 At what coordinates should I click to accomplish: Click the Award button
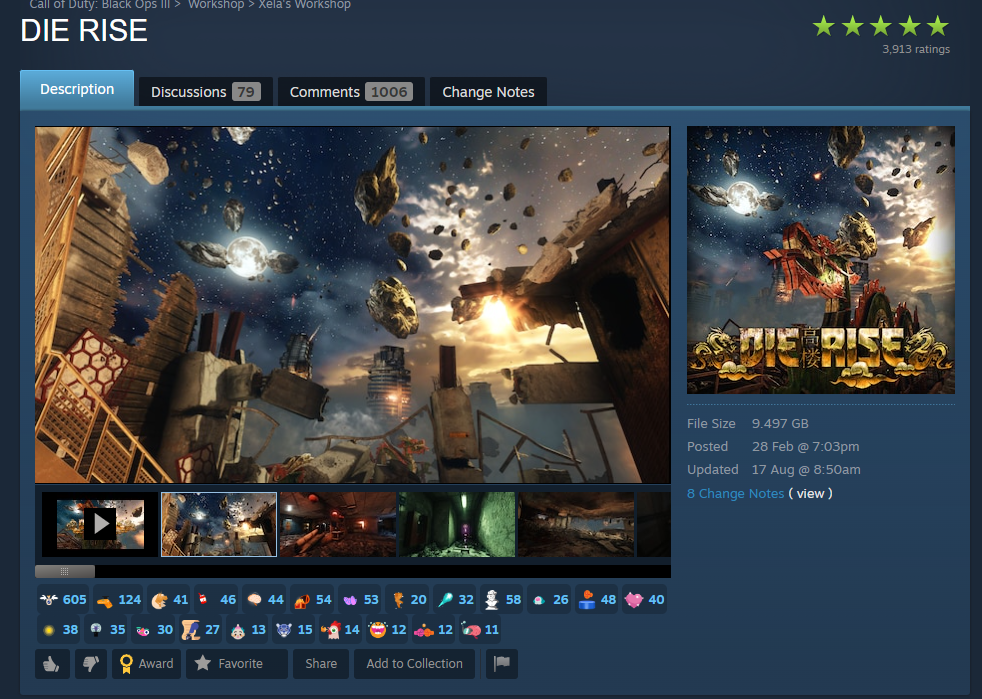[x=146, y=663]
